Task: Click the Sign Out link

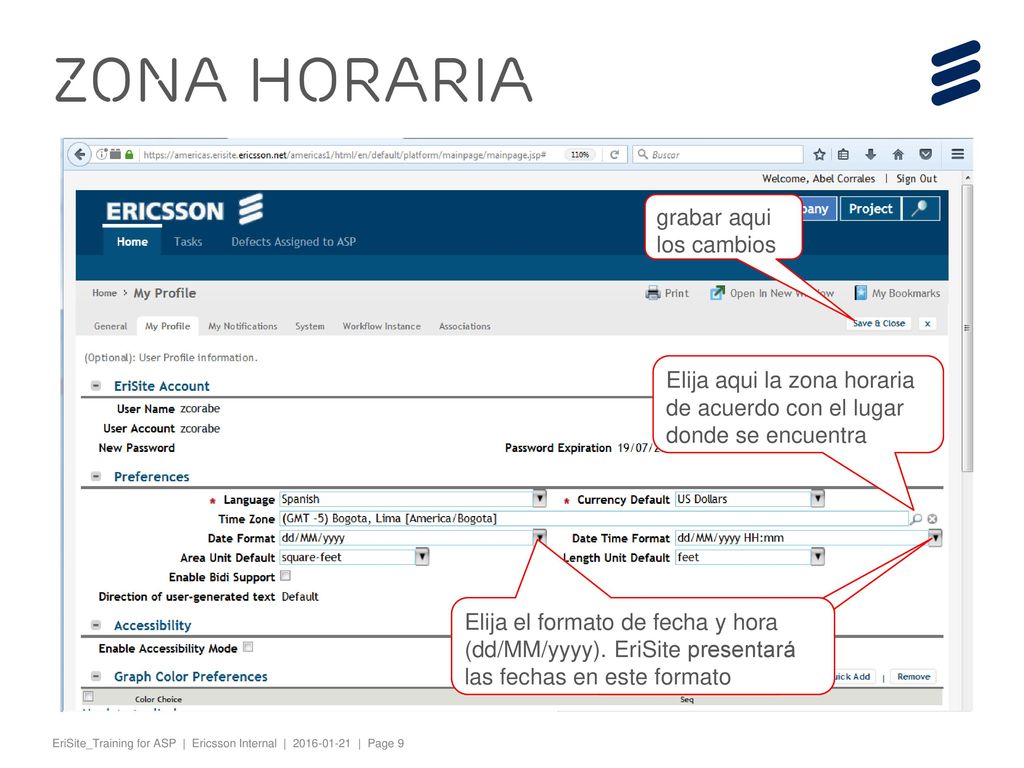Action: click(916, 179)
